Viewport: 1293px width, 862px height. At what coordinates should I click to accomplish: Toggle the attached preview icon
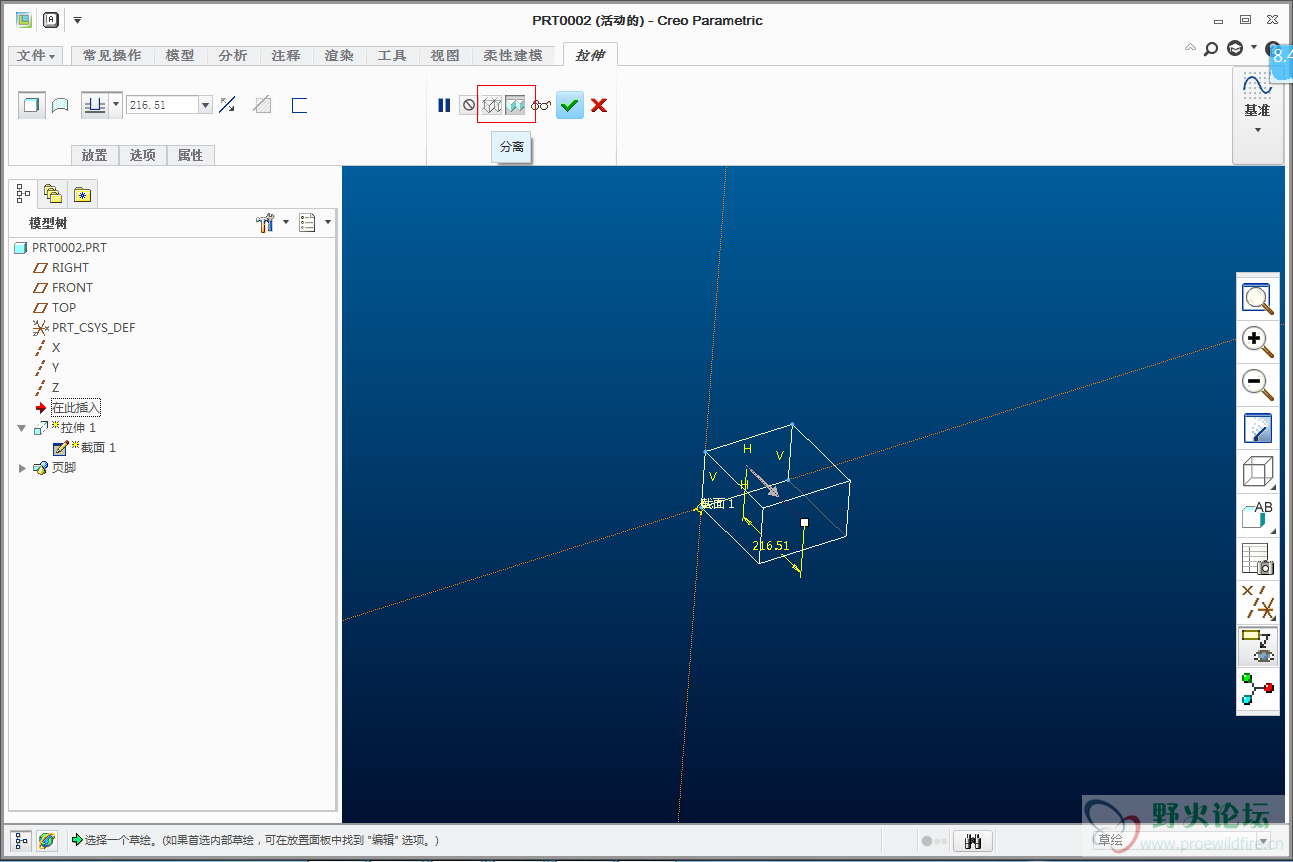[x=515, y=105]
